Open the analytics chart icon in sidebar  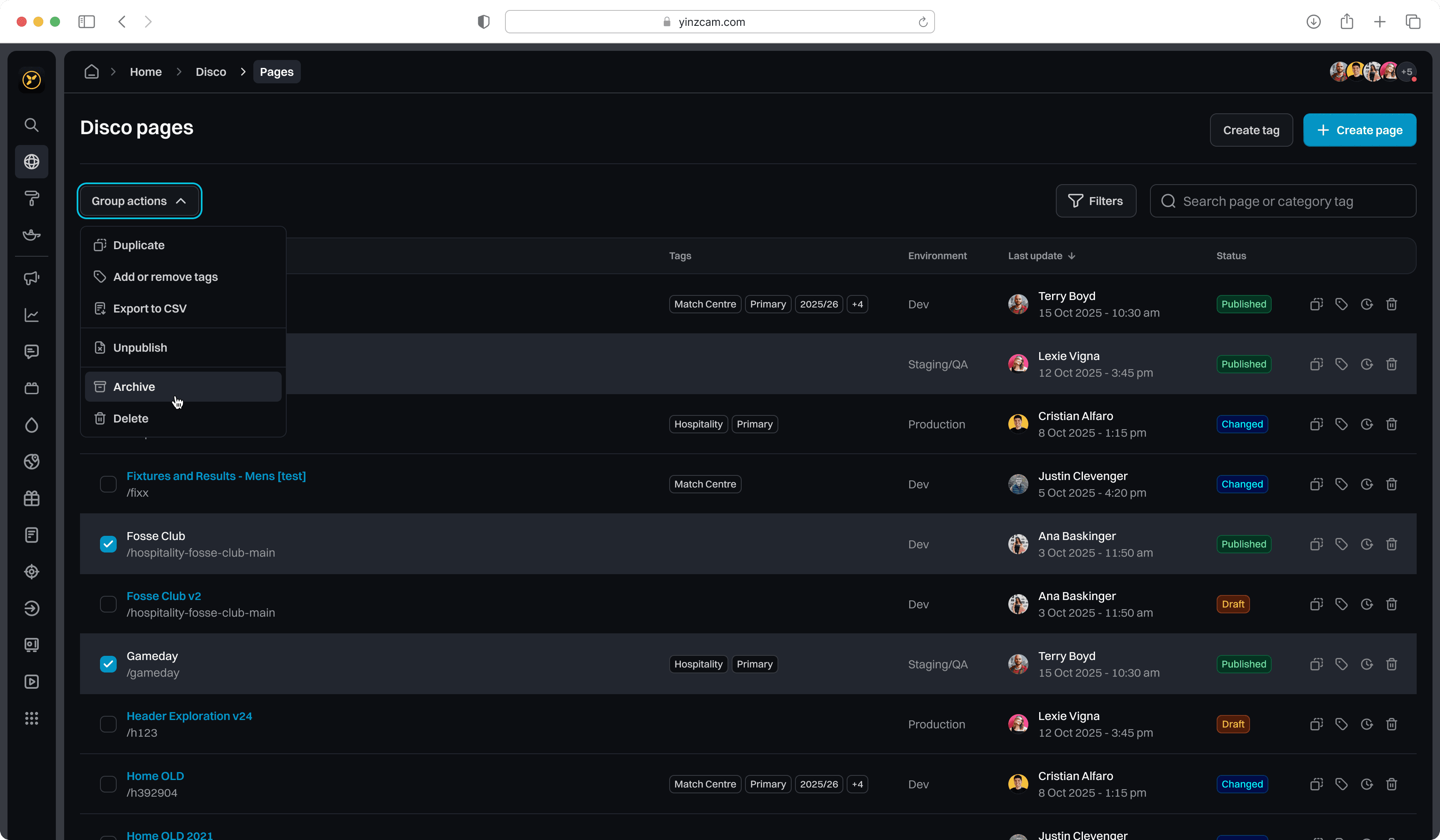click(x=31, y=315)
